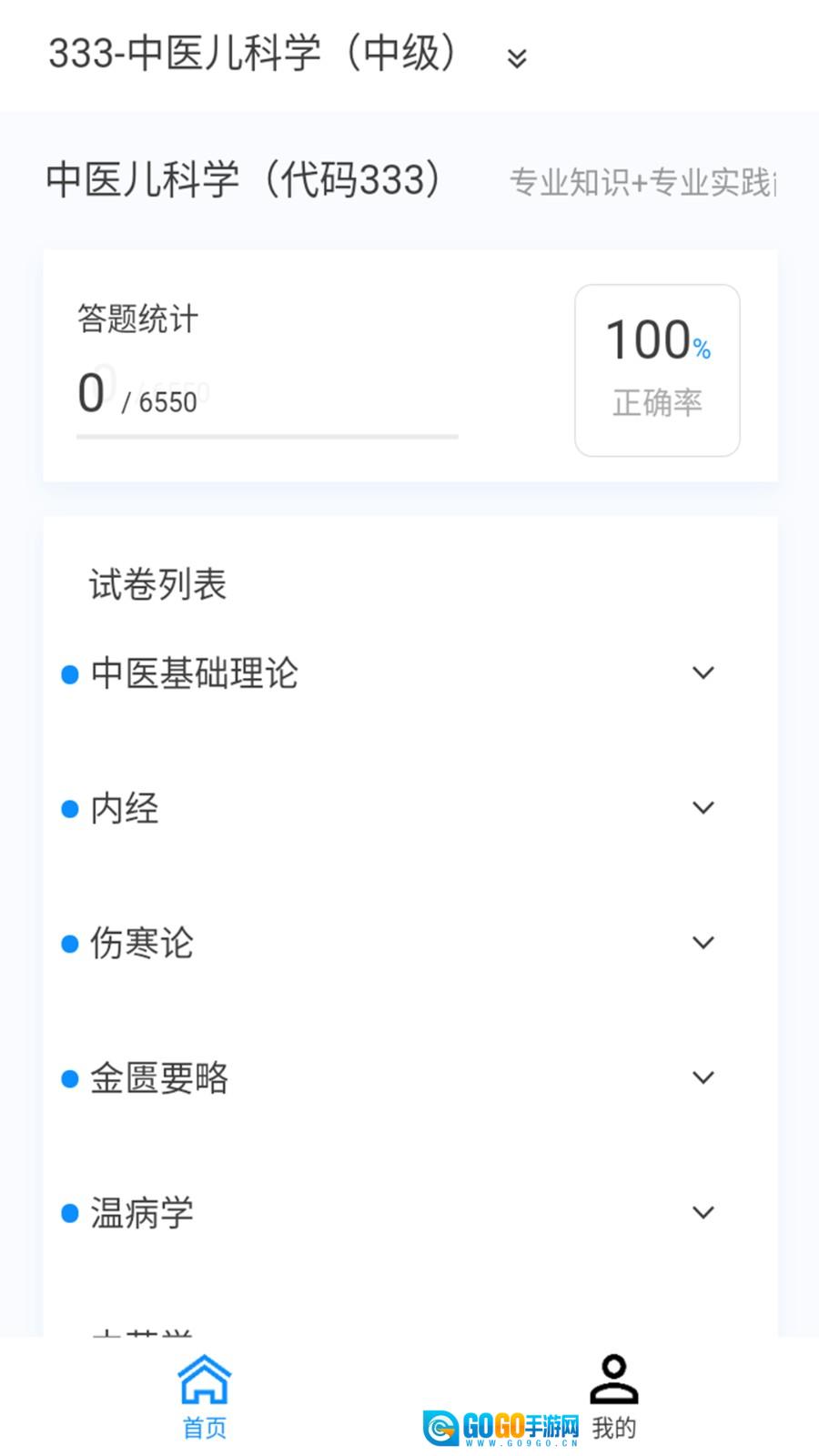Click blue bullet next to 伤寒论
The width and height of the screenshot is (819, 1456).
[x=70, y=944]
